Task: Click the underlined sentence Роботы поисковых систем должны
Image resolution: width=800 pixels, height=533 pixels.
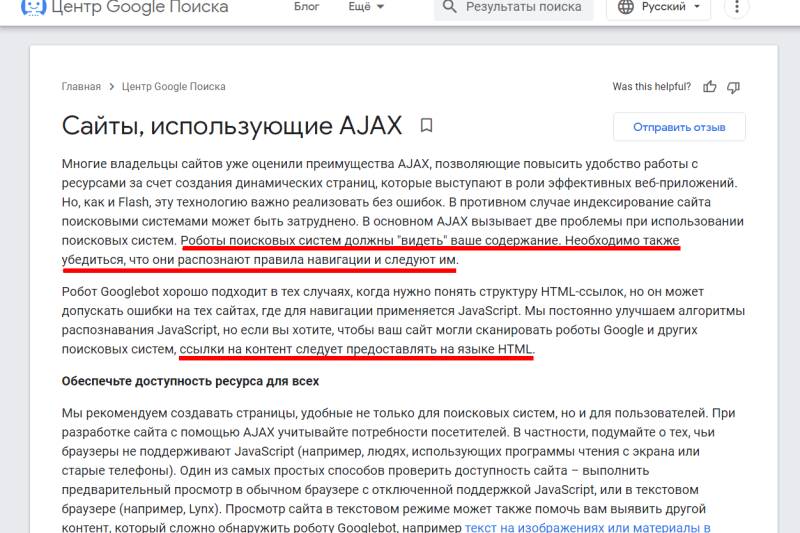Action: [x=371, y=250]
